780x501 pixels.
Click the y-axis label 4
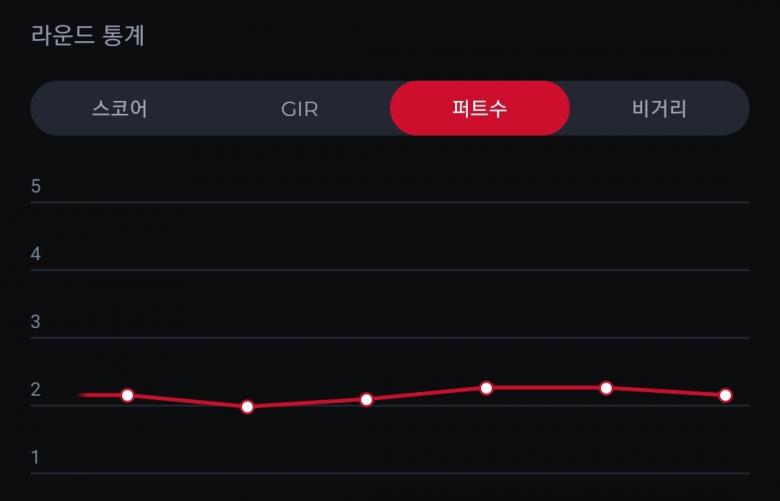(x=36, y=254)
